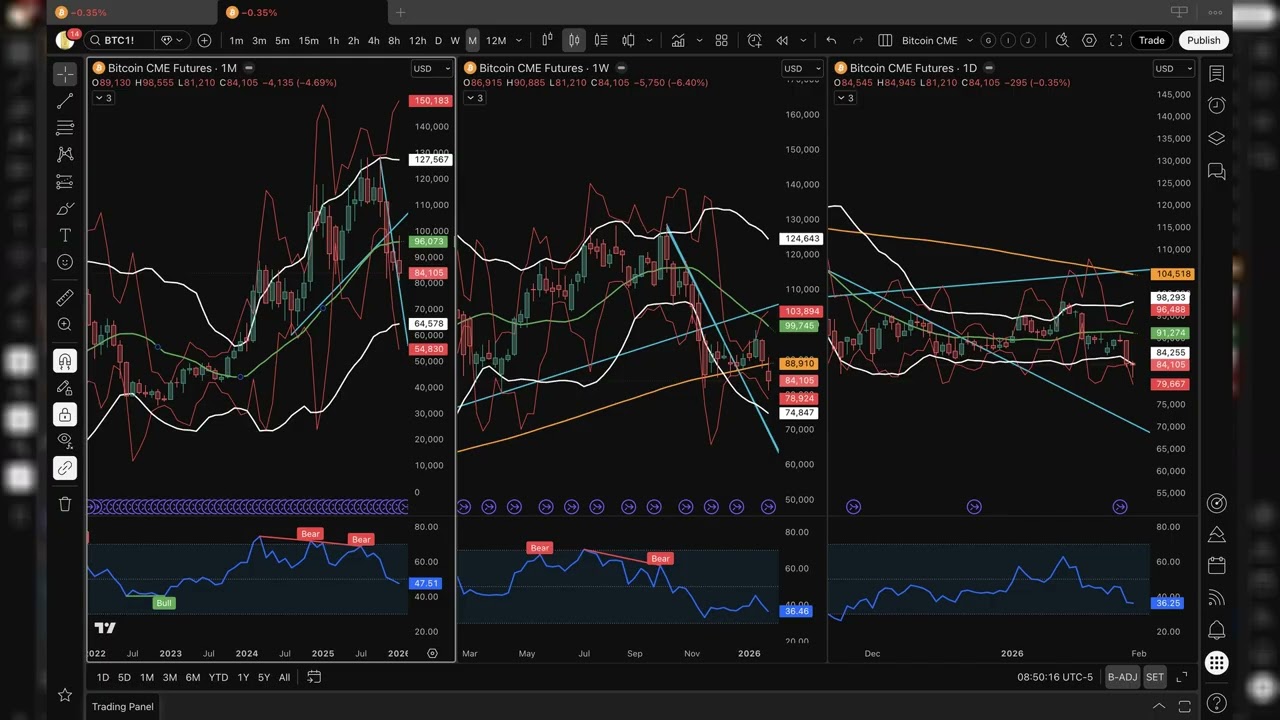Select the ruler measure tool
Viewport: 1280px width, 720px height.
click(65, 298)
